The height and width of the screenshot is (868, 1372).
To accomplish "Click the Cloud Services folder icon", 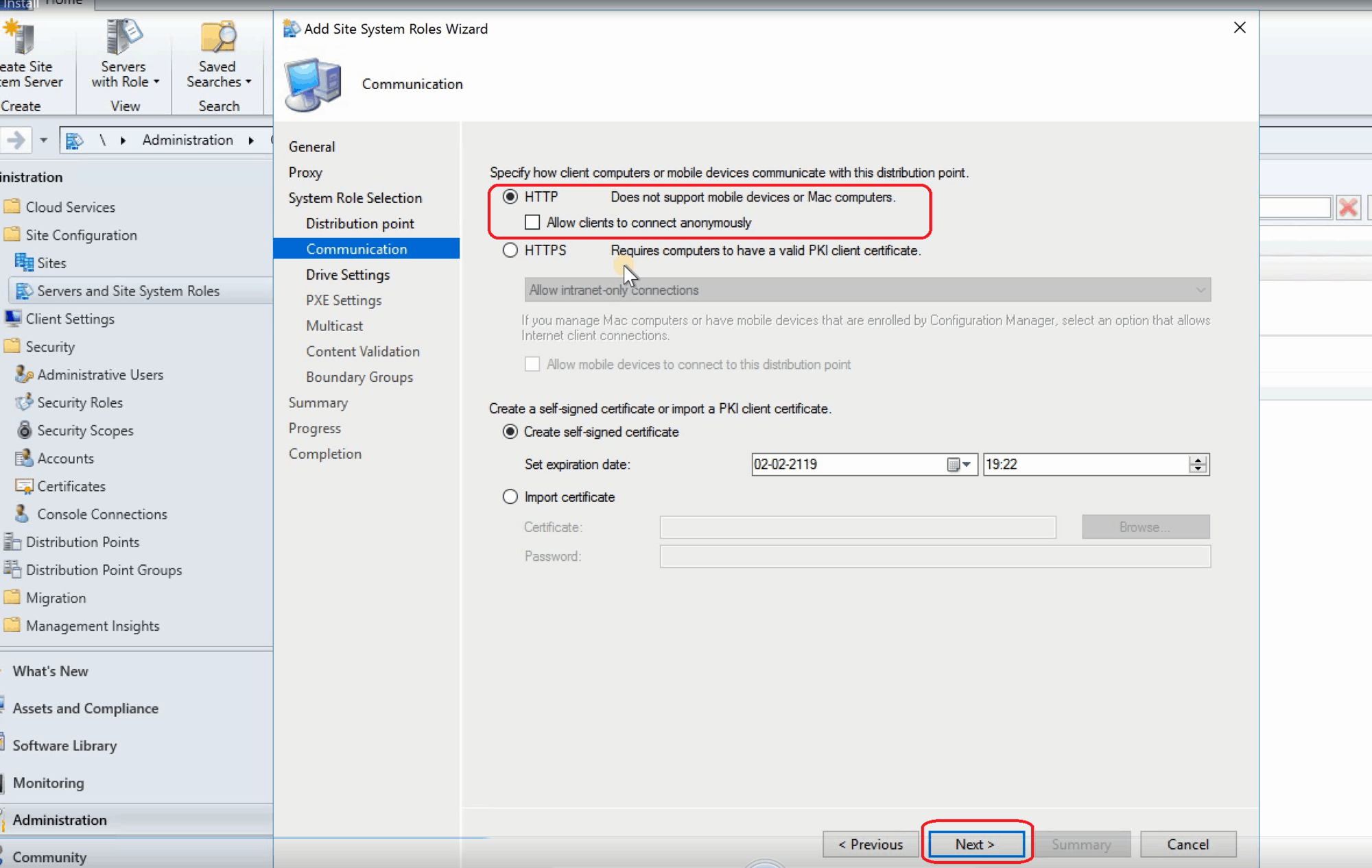I will (x=12, y=206).
